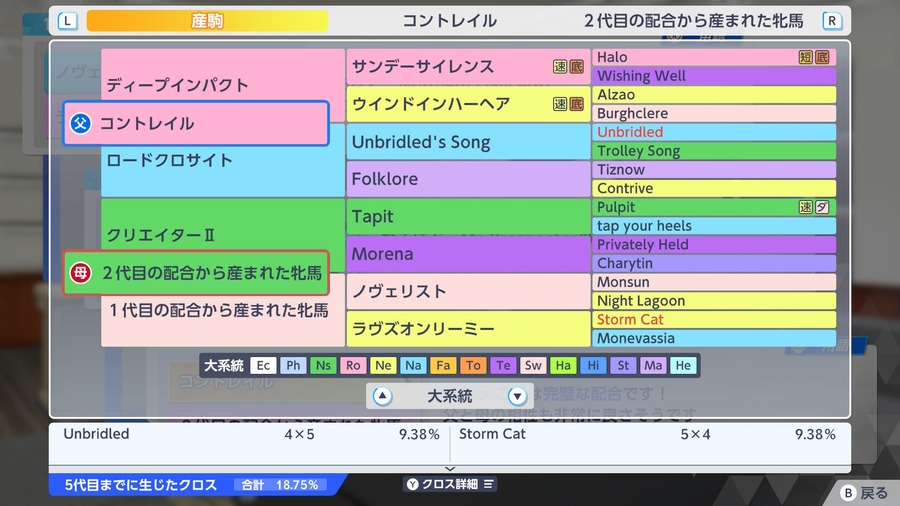Click red Storm Cat ancestor entry
The image size is (900, 506).
click(x=714, y=320)
